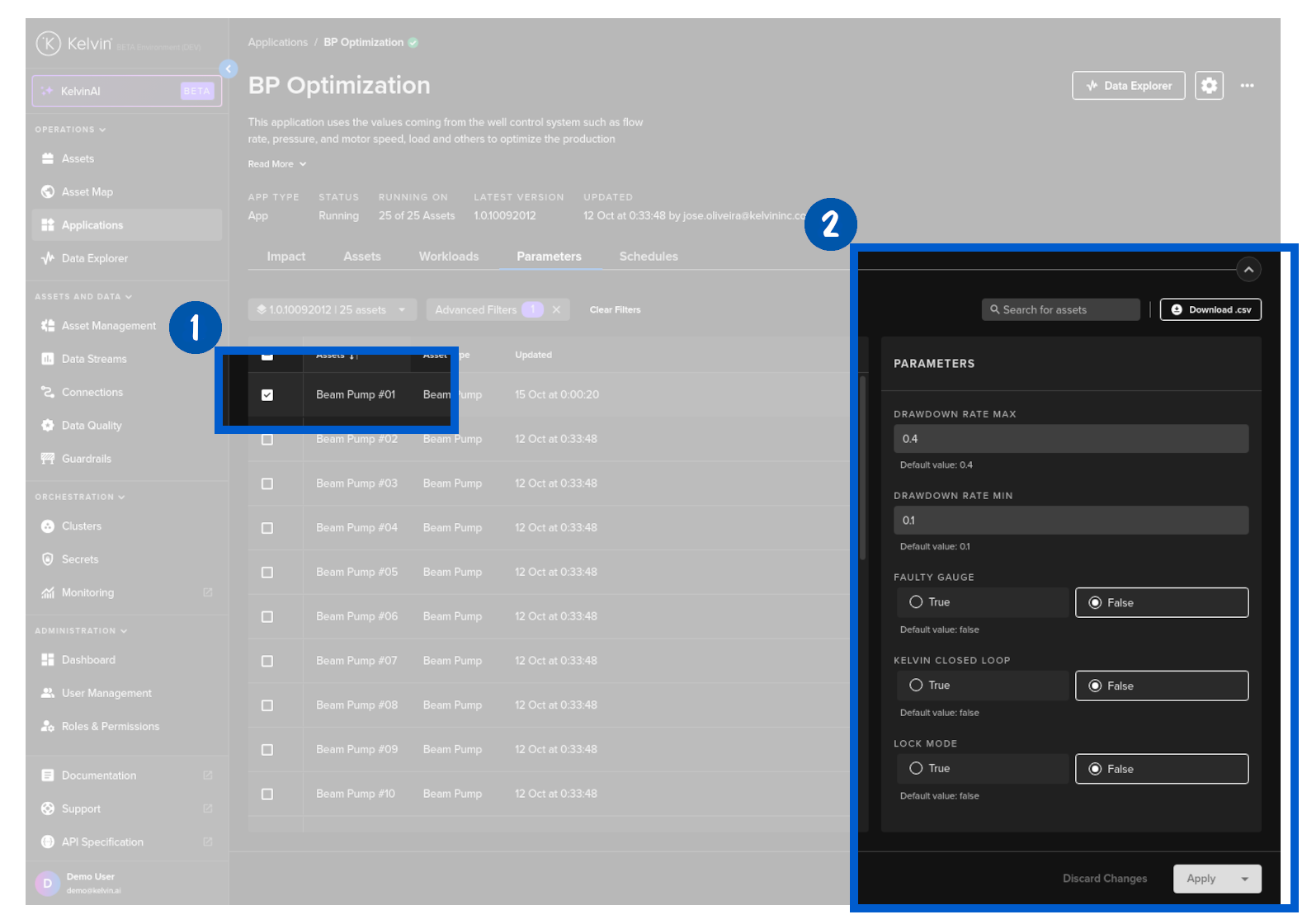This screenshot has width=1307, height=924.
Task: Go to Guardrails in the sidebar
Action: 86,459
